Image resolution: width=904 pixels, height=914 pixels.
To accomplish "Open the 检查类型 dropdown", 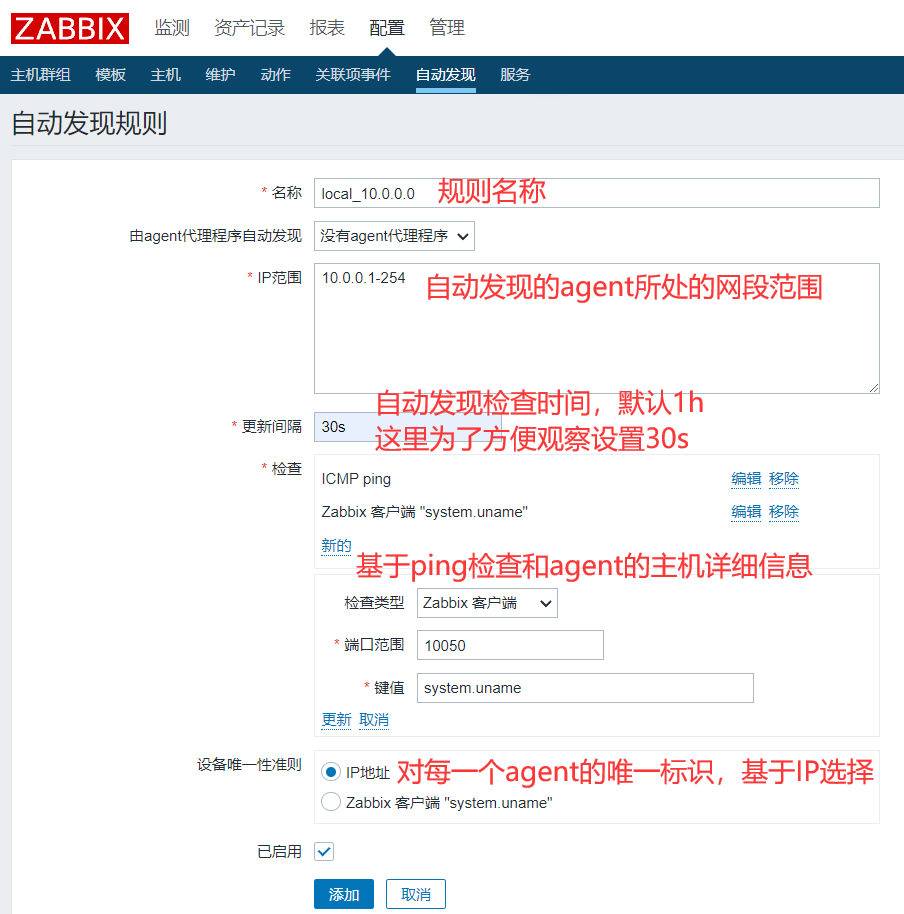I will click(x=487, y=603).
